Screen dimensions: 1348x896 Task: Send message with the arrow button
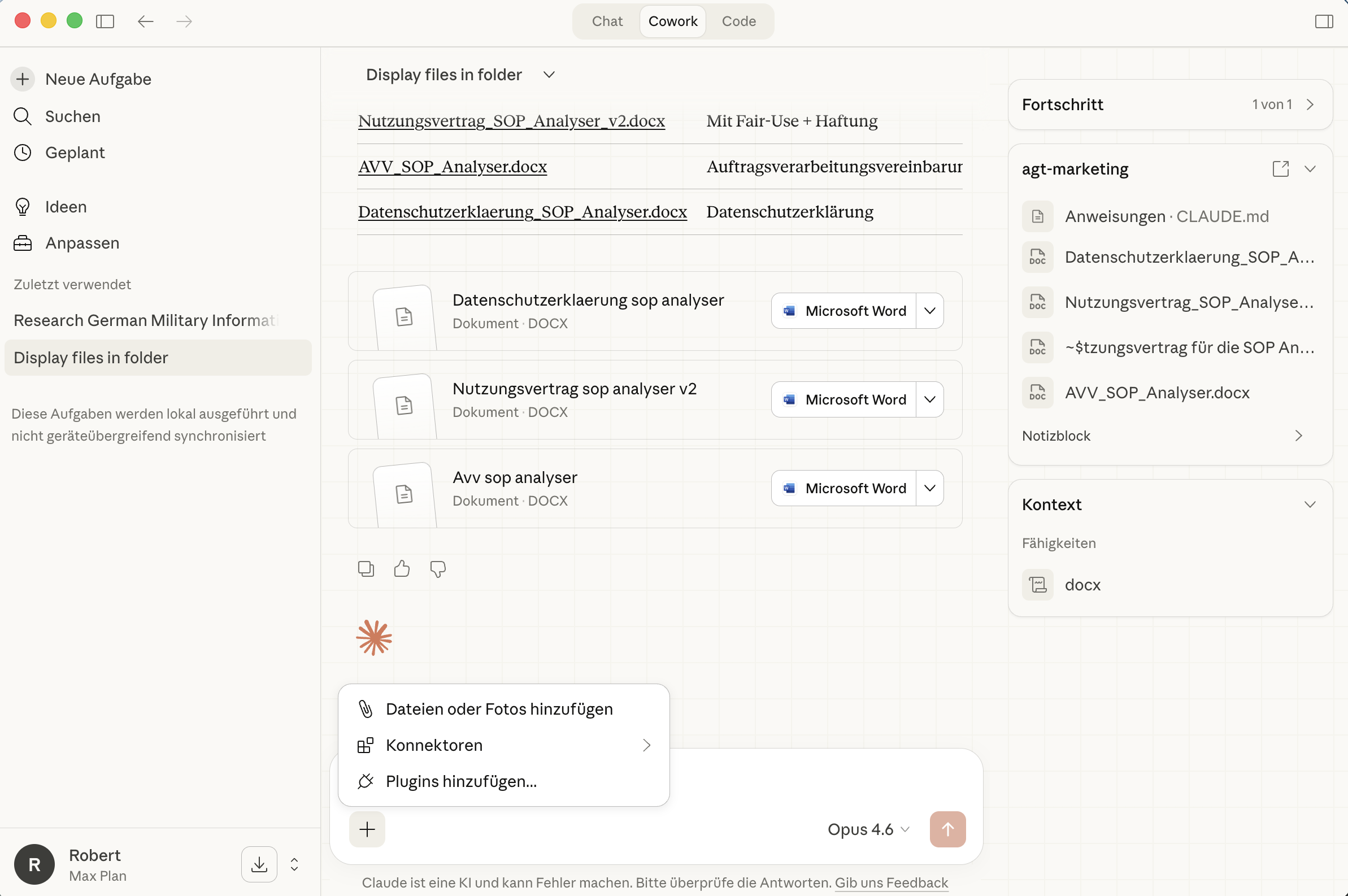pyautogui.click(x=947, y=829)
